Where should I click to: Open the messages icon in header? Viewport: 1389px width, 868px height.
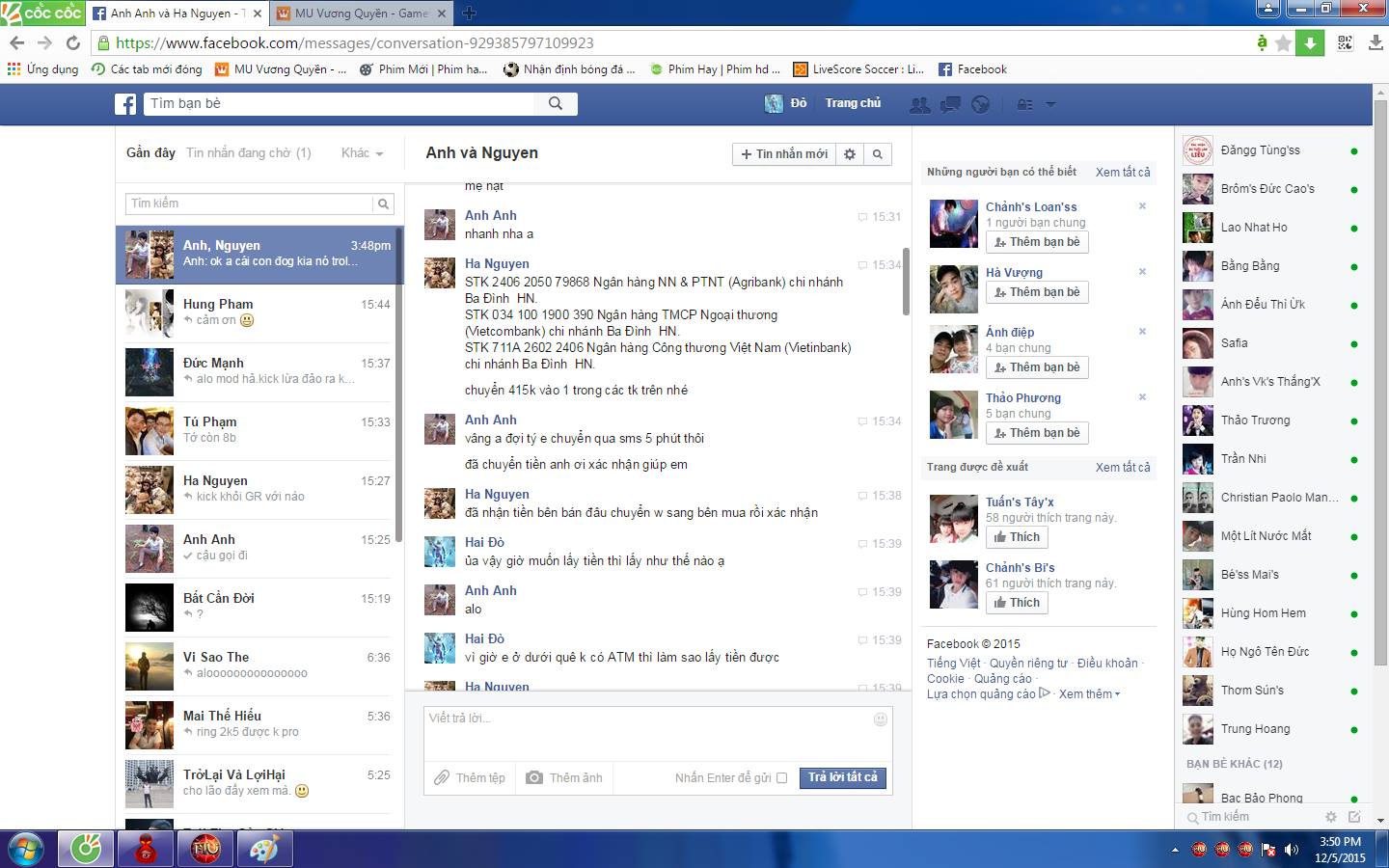tap(950, 104)
